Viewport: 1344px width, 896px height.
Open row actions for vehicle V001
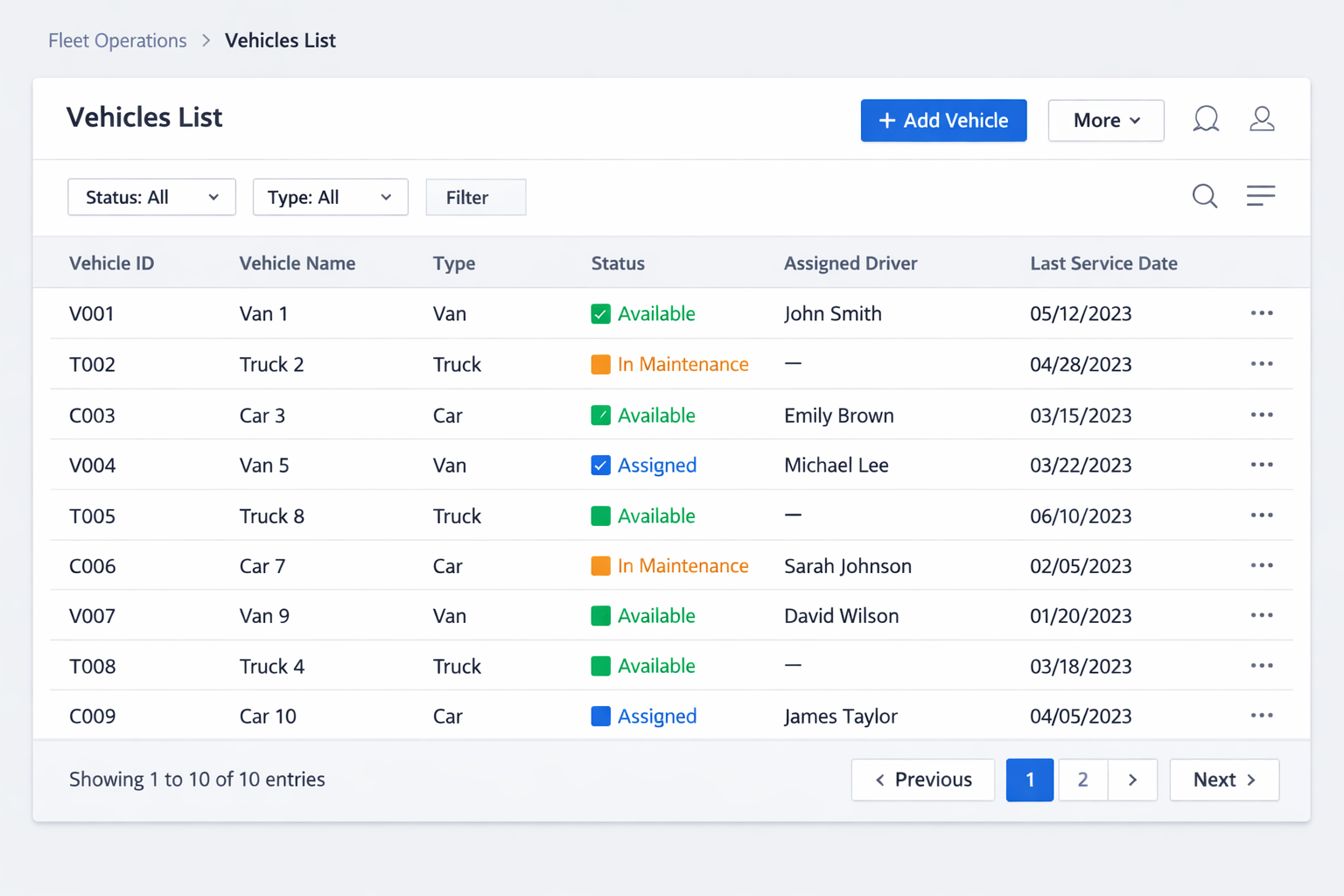coord(1261,313)
